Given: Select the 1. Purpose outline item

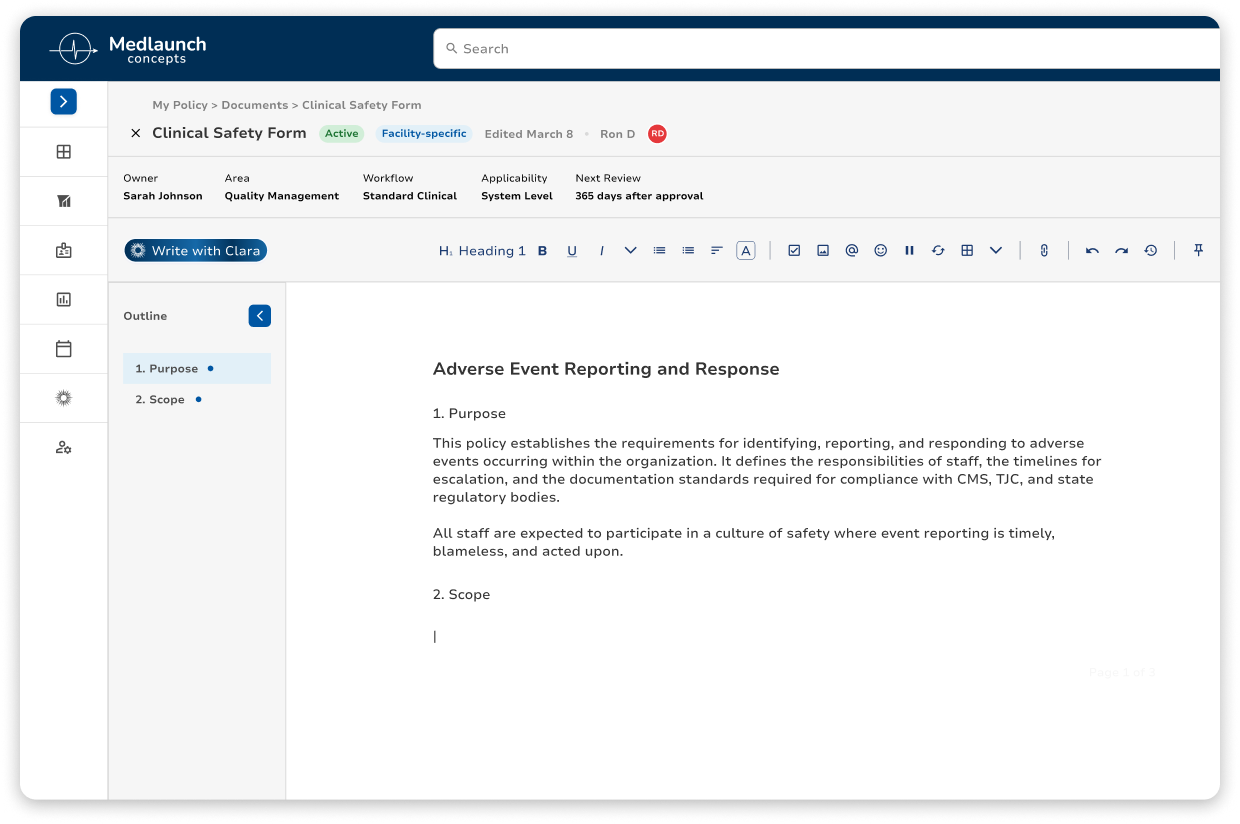Looking at the screenshot, I should coord(197,369).
